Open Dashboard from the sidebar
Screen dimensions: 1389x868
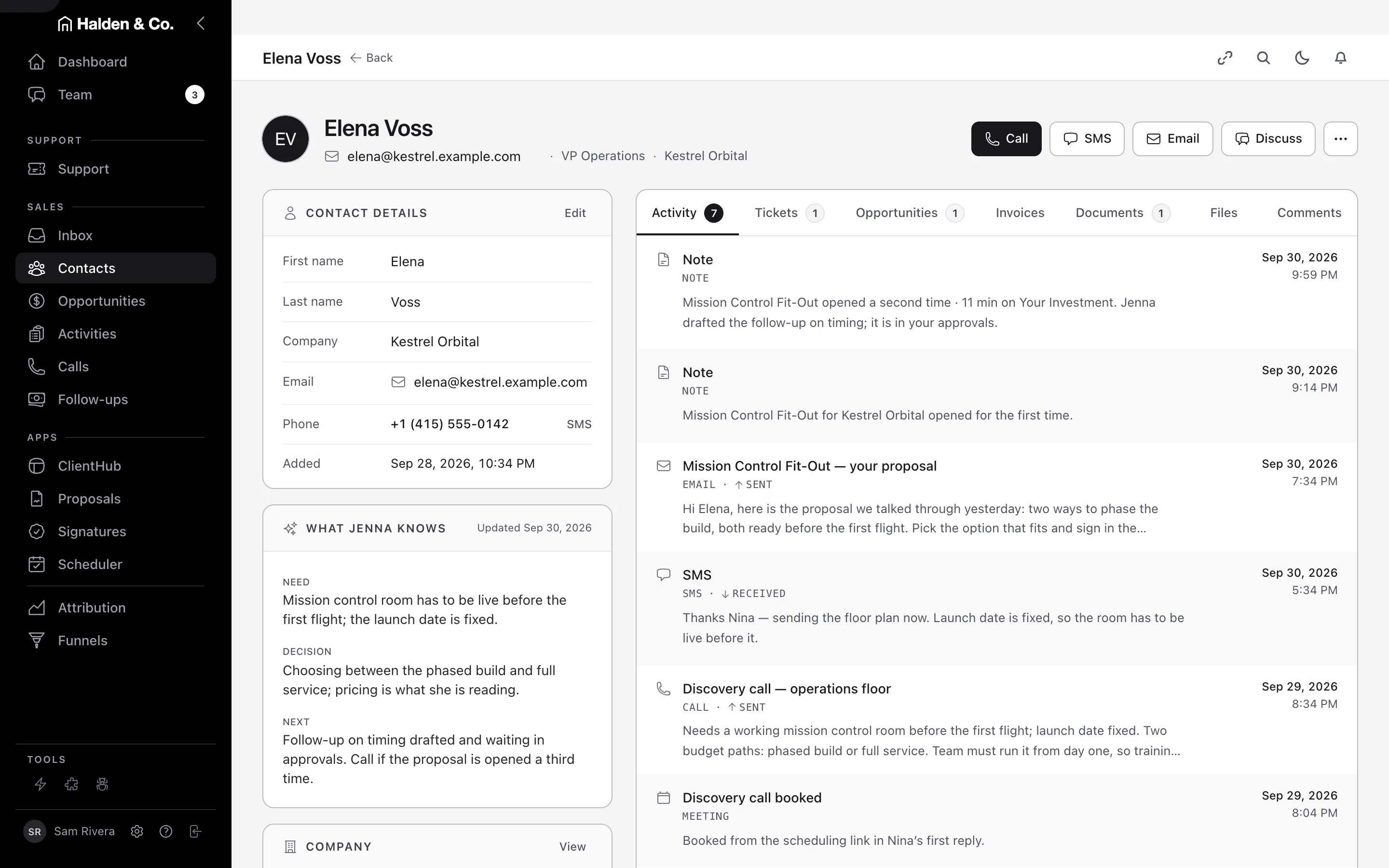(115, 62)
